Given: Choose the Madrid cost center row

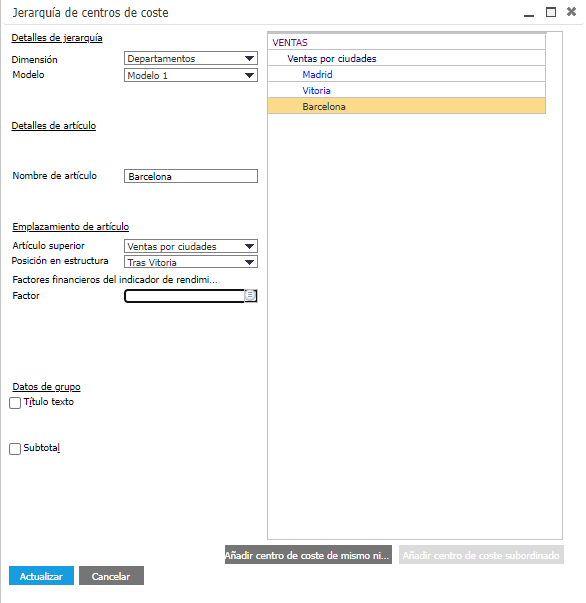Looking at the screenshot, I should (x=406, y=74).
